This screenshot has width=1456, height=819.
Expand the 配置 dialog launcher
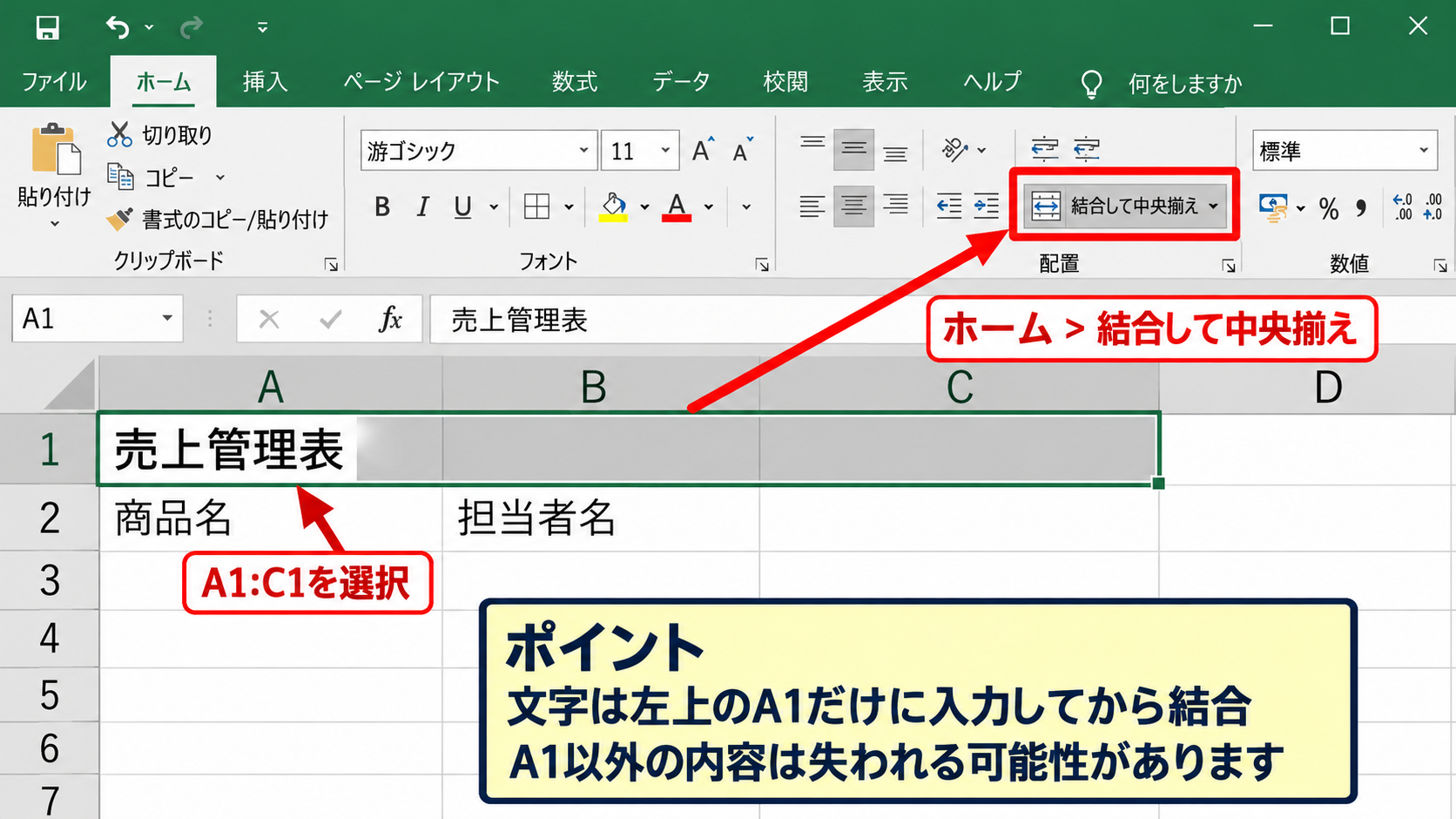click(x=1228, y=265)
